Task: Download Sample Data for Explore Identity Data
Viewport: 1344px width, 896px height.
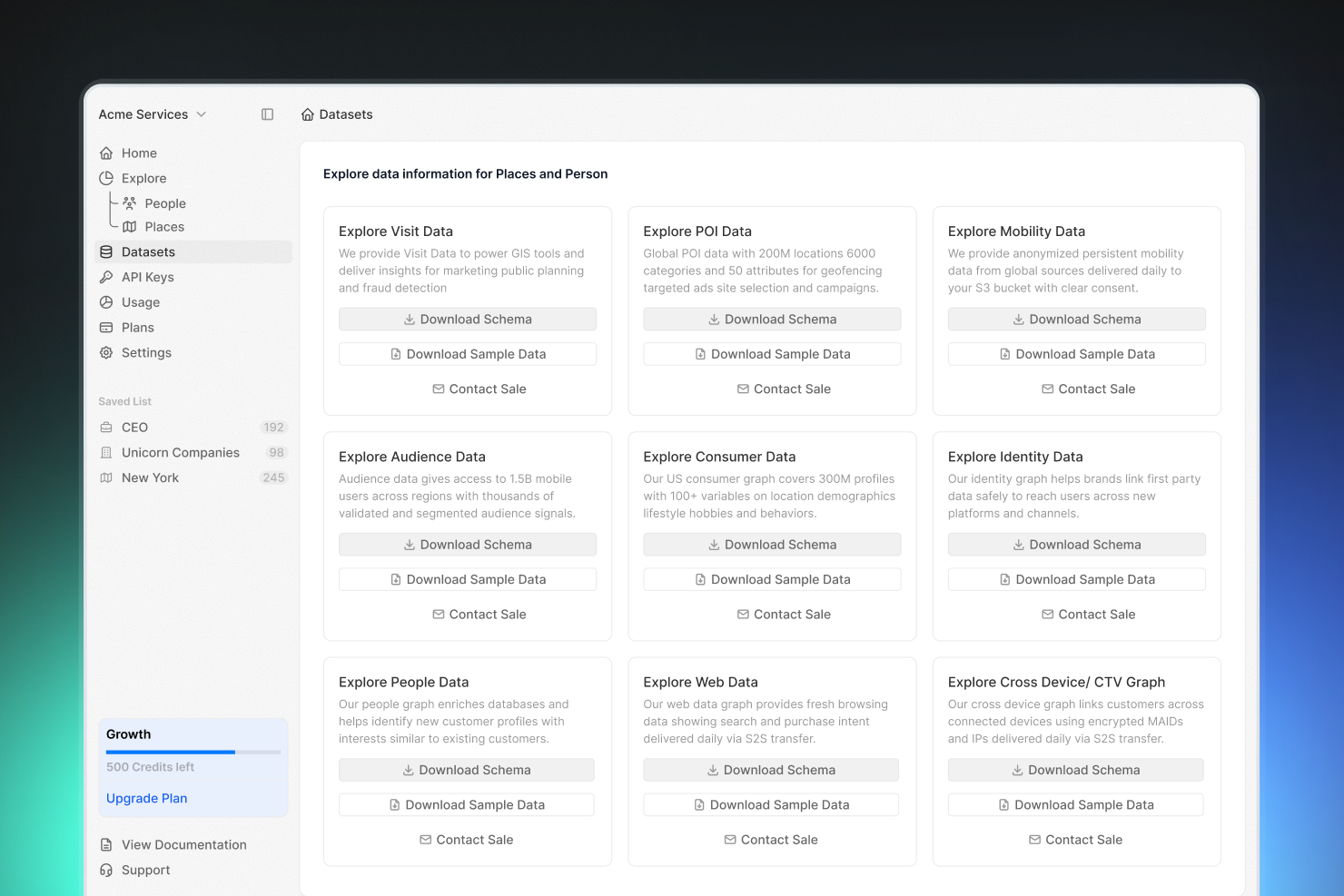Action: pyautogui.click(x=1077, y=579)
